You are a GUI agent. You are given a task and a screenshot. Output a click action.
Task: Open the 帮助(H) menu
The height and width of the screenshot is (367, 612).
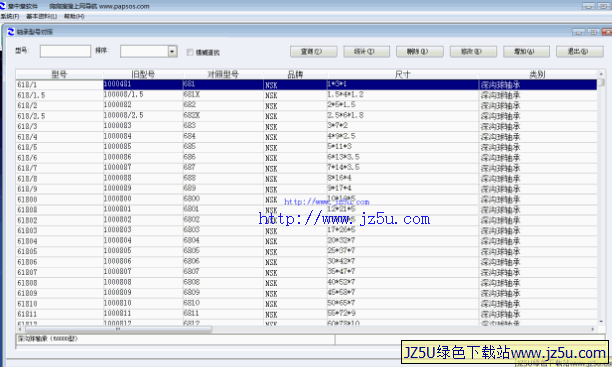[x=74, y=16]
